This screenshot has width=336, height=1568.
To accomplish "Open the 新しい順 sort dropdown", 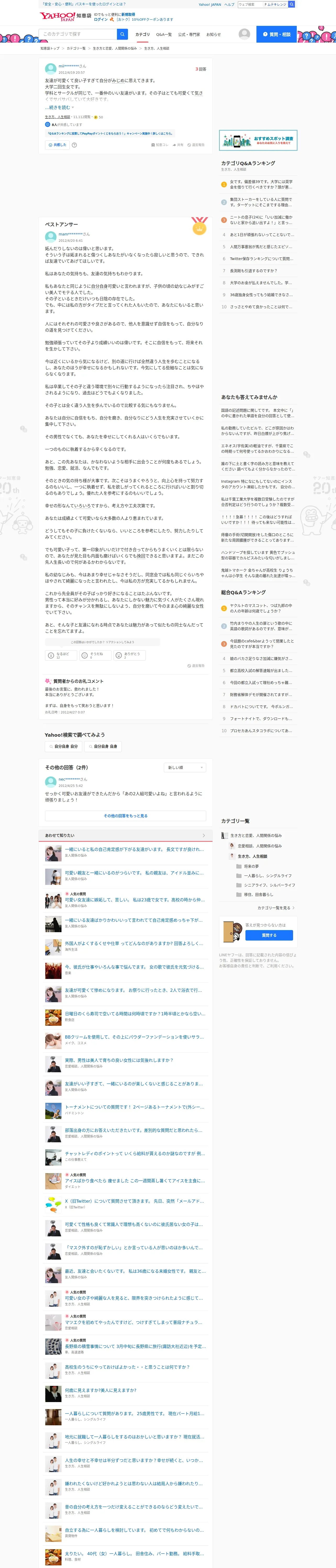I will 185,768.
